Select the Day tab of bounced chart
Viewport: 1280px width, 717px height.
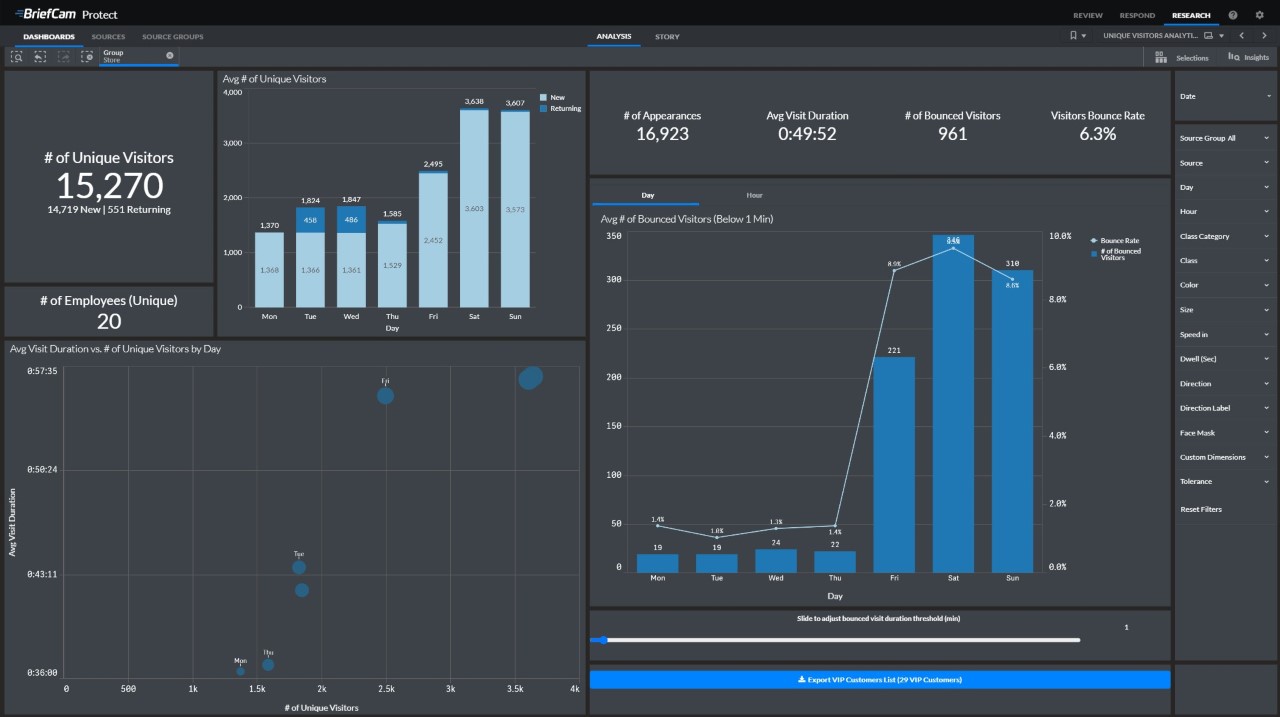[648, 195]
